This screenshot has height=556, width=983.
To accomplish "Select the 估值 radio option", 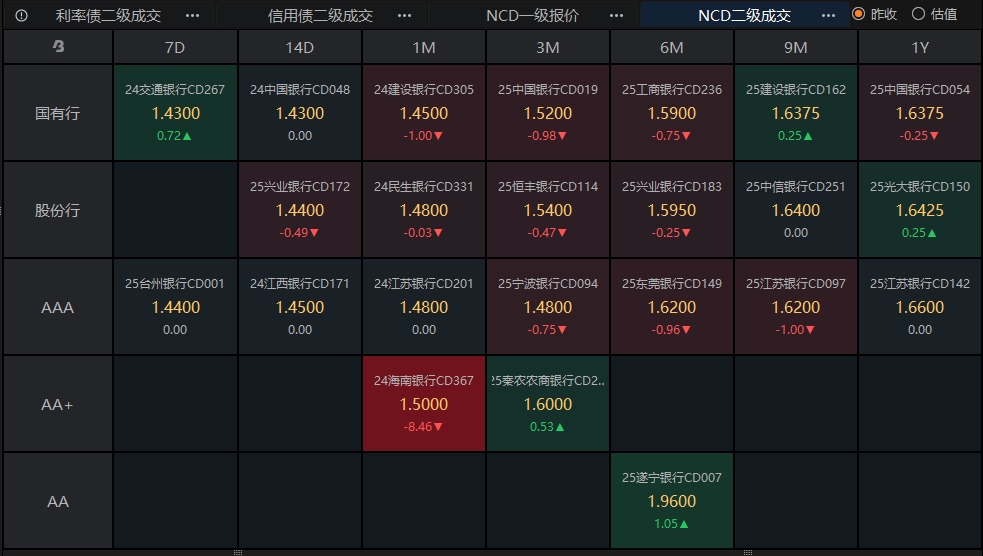I will 934,14.
